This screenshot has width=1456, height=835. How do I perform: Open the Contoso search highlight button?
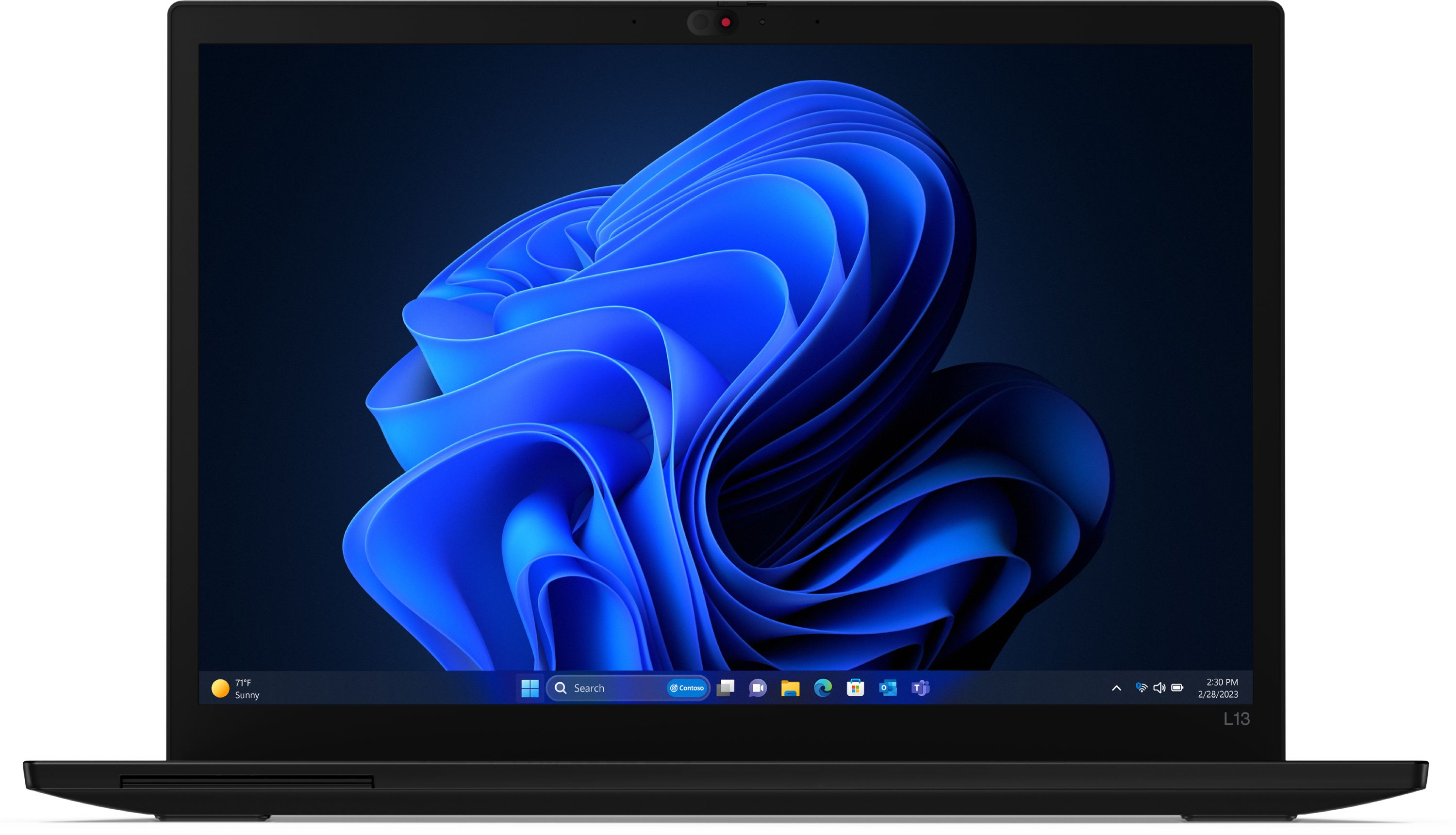[687, 688]
